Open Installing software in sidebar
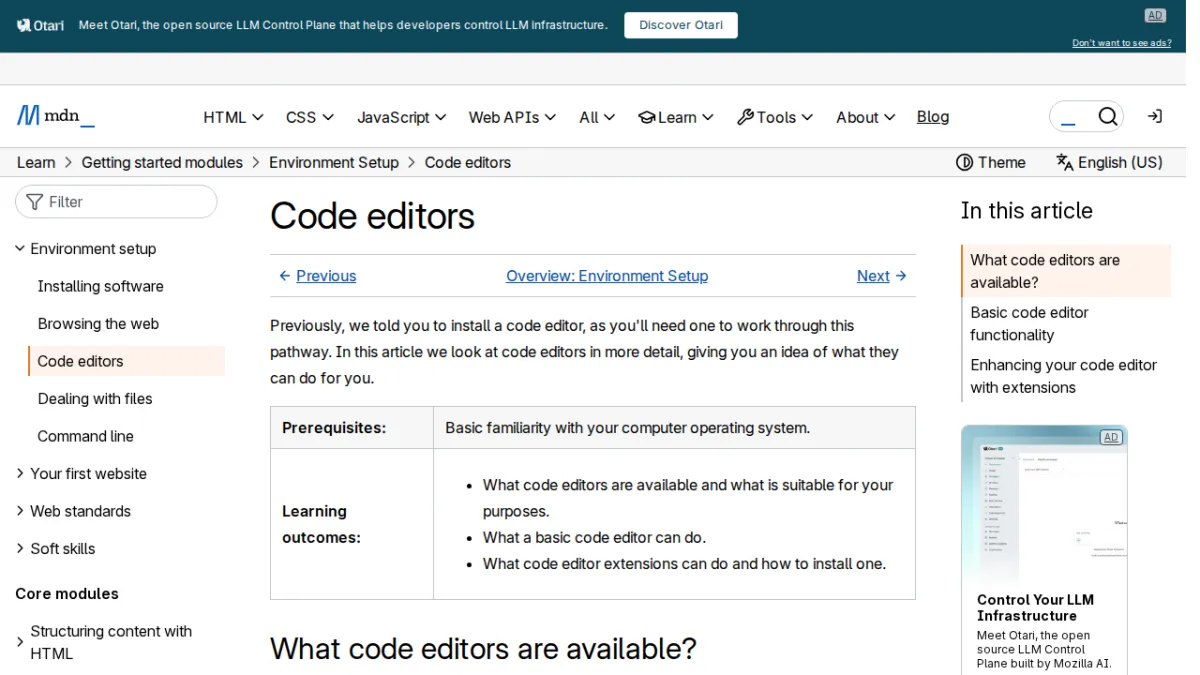Image resolution: width=1200 pixels, height=675 pixels. click(x=100, y=286)
